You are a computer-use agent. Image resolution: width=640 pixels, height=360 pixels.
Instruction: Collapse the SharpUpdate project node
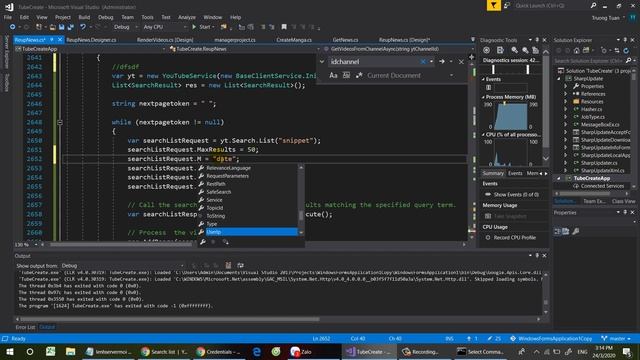coord(559,78)
